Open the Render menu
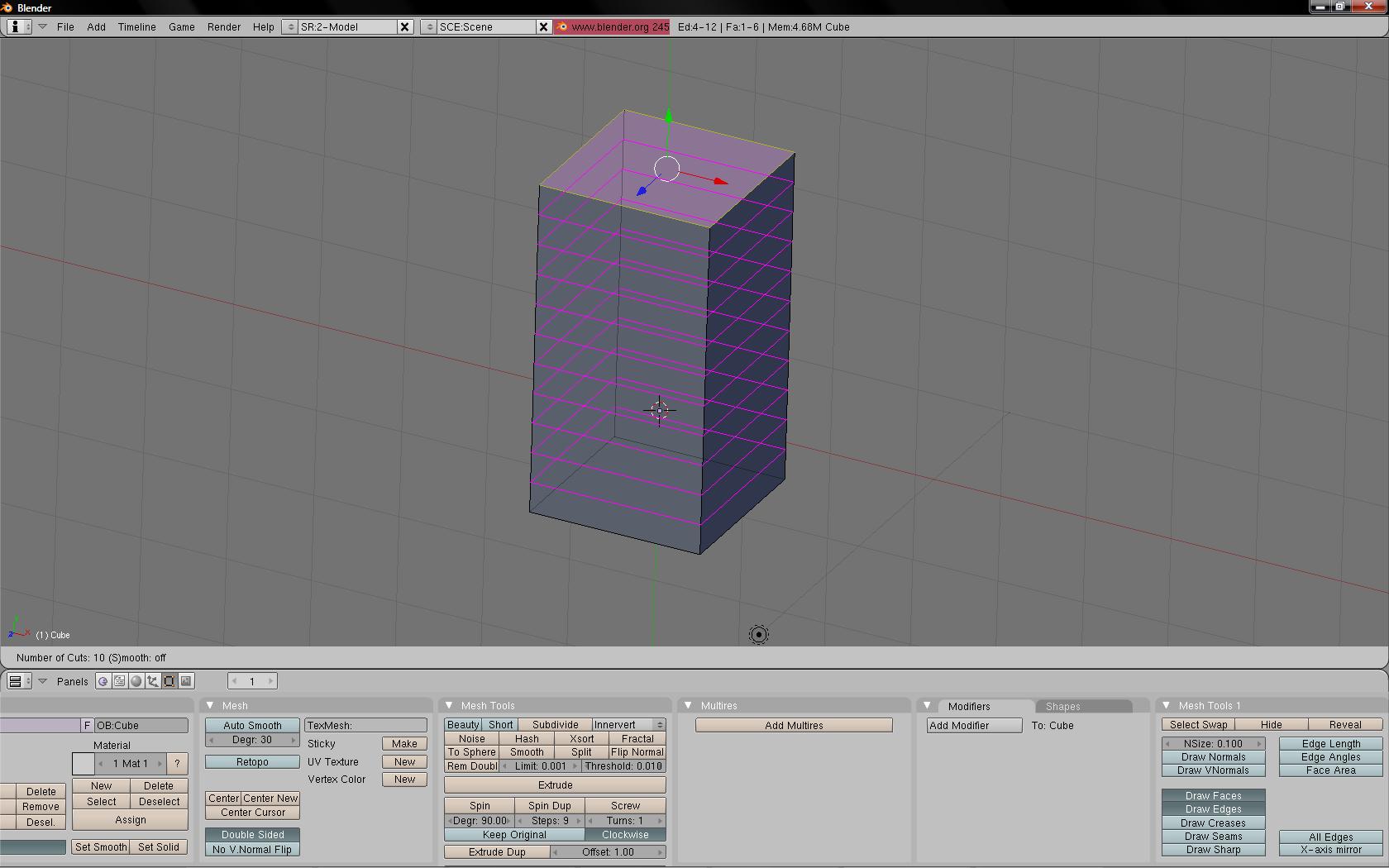 point(223,26)
